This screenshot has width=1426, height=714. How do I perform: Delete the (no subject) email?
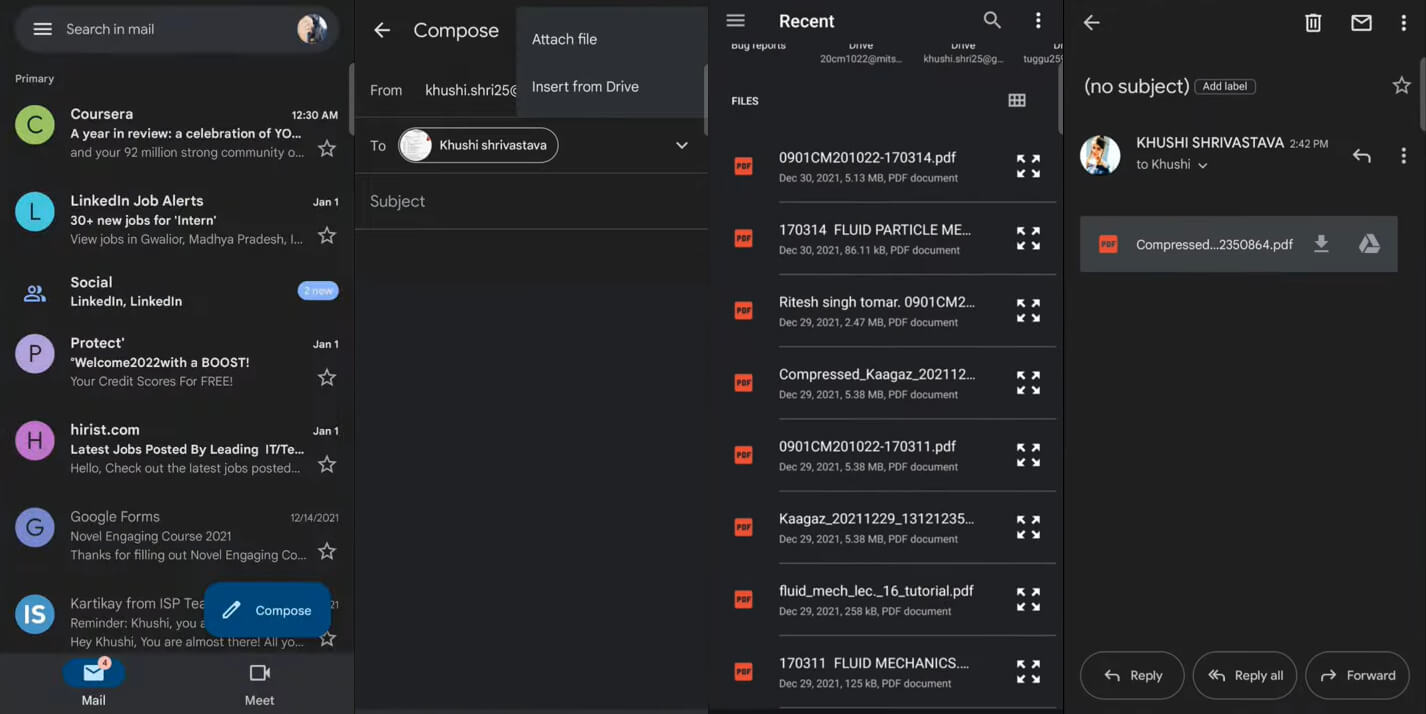[1313, 22]
